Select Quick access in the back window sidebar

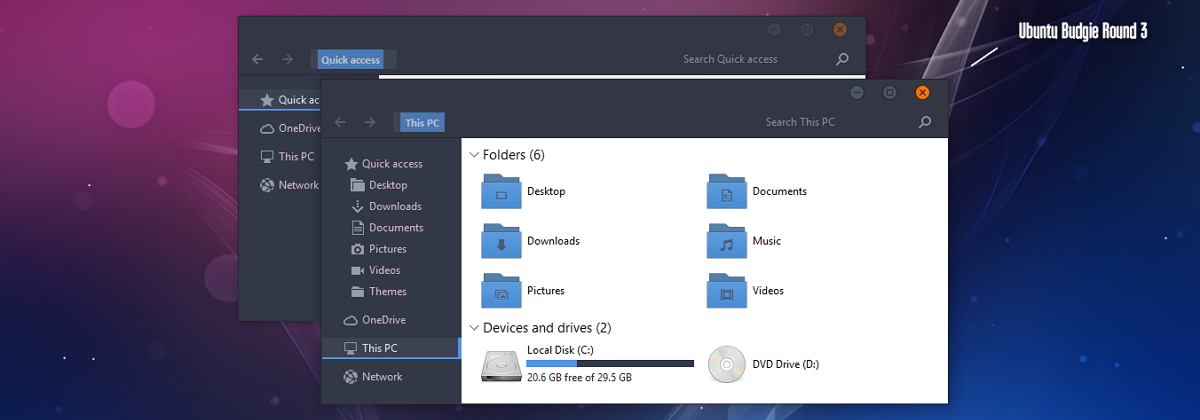point(299,100)
